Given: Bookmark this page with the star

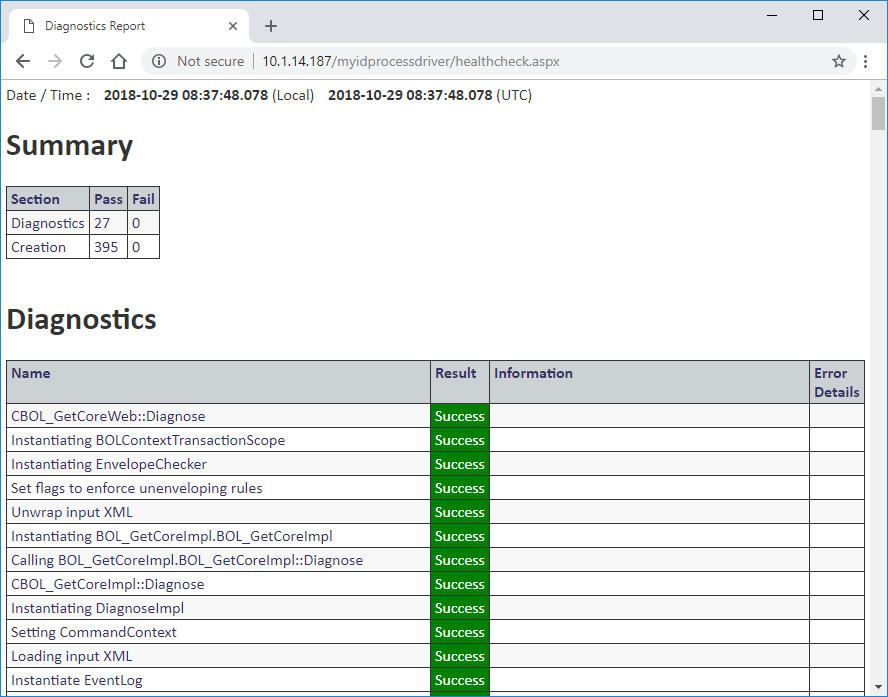Looking at the screenshot, I should click(839, 61).
